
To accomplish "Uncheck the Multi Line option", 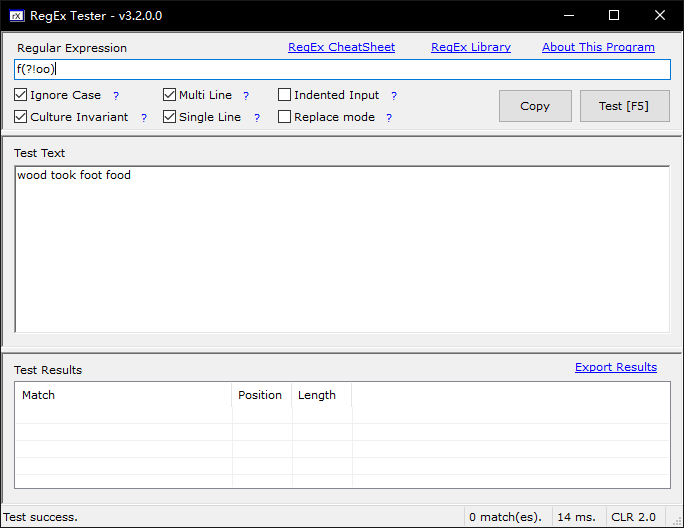I will [170, 95].
